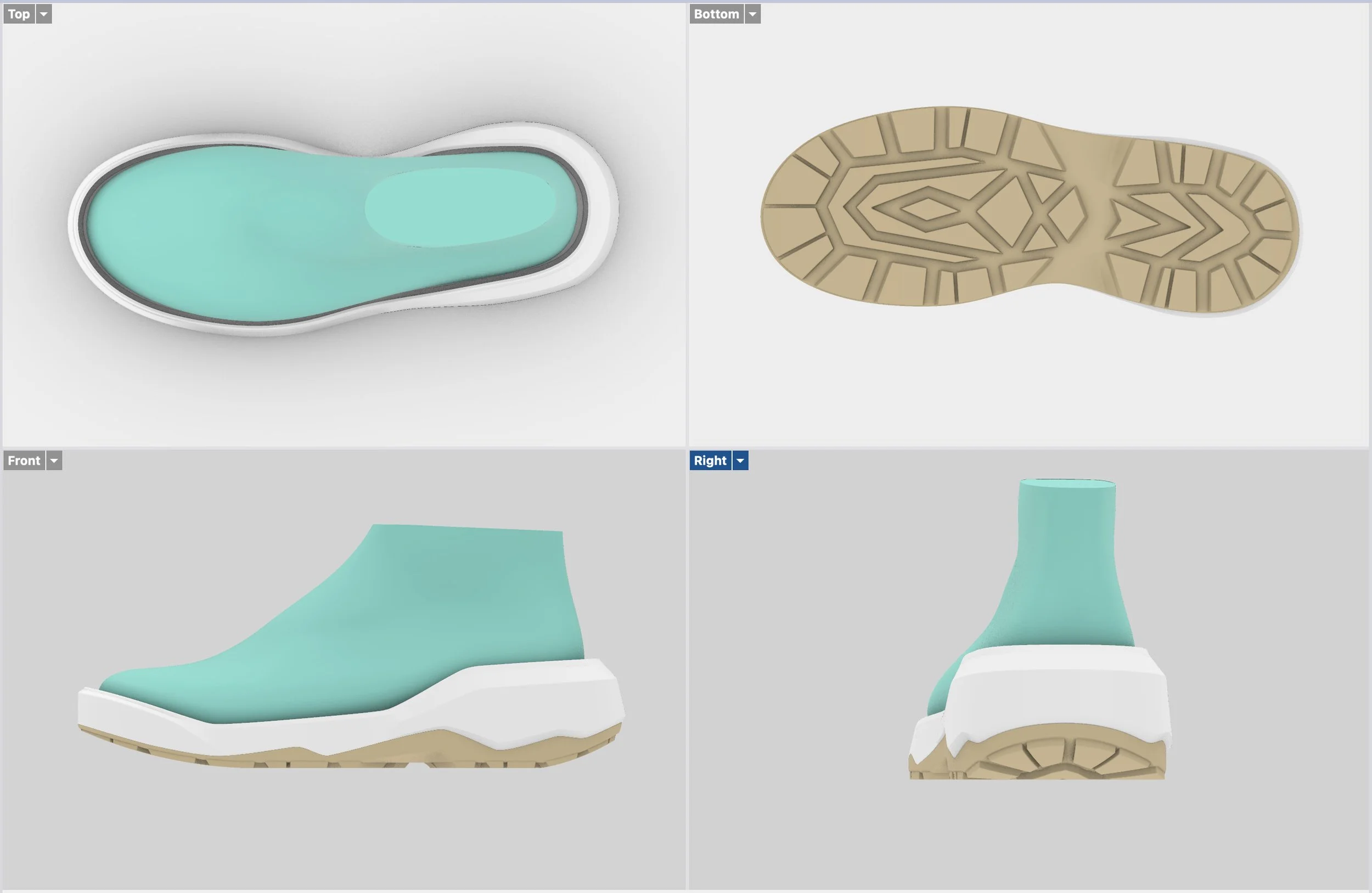This screenshot has width=1372, height=893.
Task: Click the Top viewport title label
Action: coord(19,14)
